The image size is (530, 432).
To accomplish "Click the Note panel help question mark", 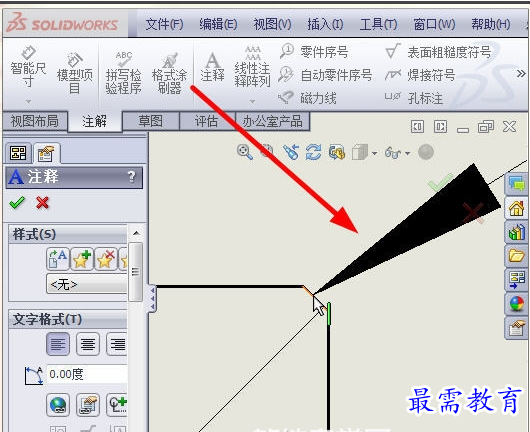I will [131, 176].
